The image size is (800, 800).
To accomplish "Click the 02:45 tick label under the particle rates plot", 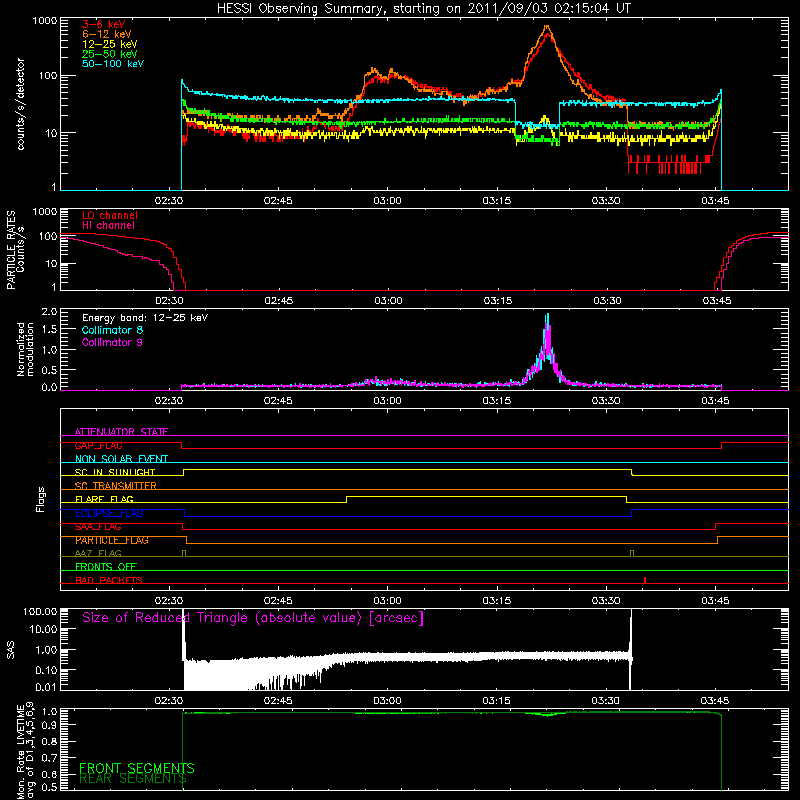I will point(279,301).
